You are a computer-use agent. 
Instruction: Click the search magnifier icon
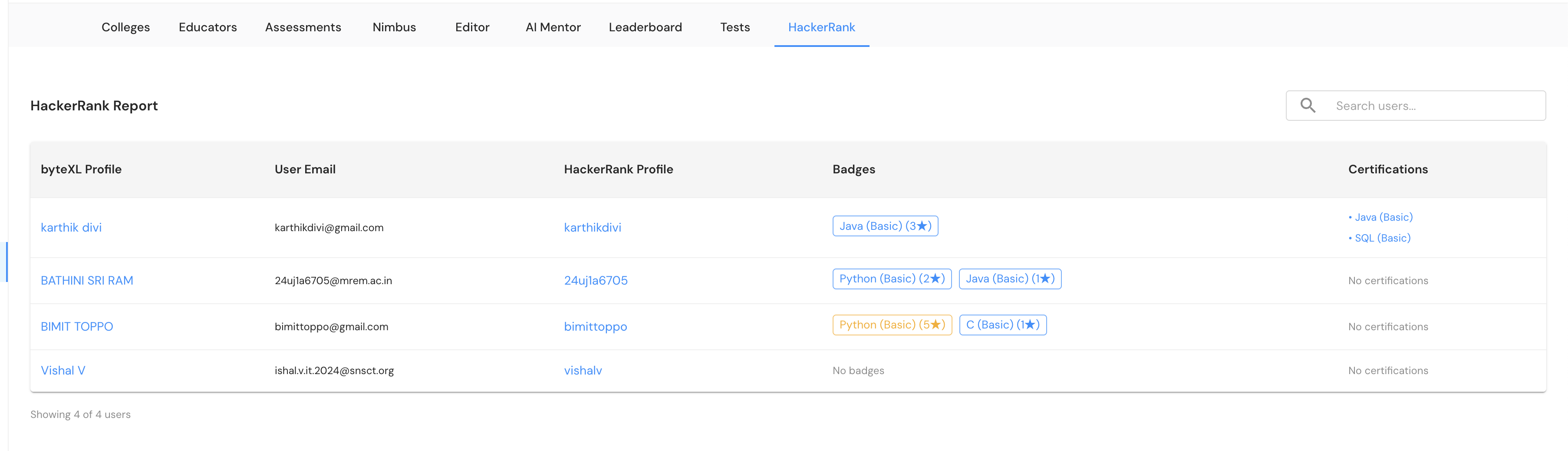tap(1308, 106)
